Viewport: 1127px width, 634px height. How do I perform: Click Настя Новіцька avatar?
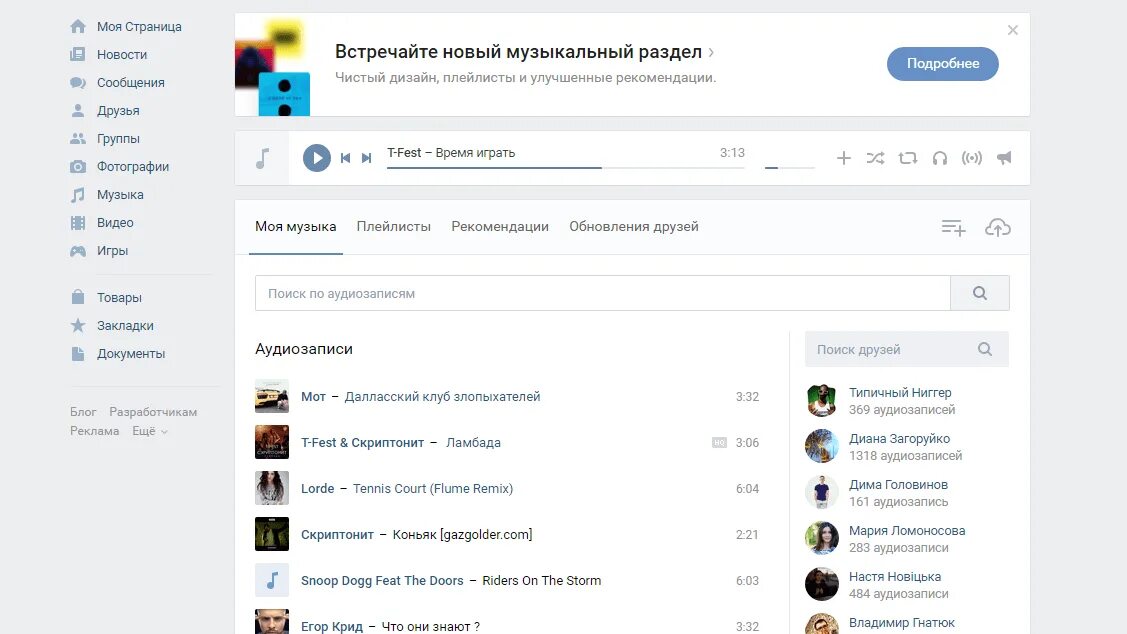coord(822,584)
